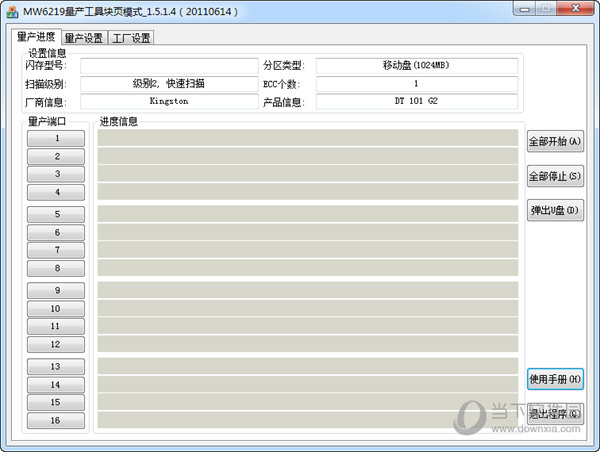This screenshot has width=600, height=452.
Task: Click port button 4
Action: pyautogui.click(x=56, y=192)
